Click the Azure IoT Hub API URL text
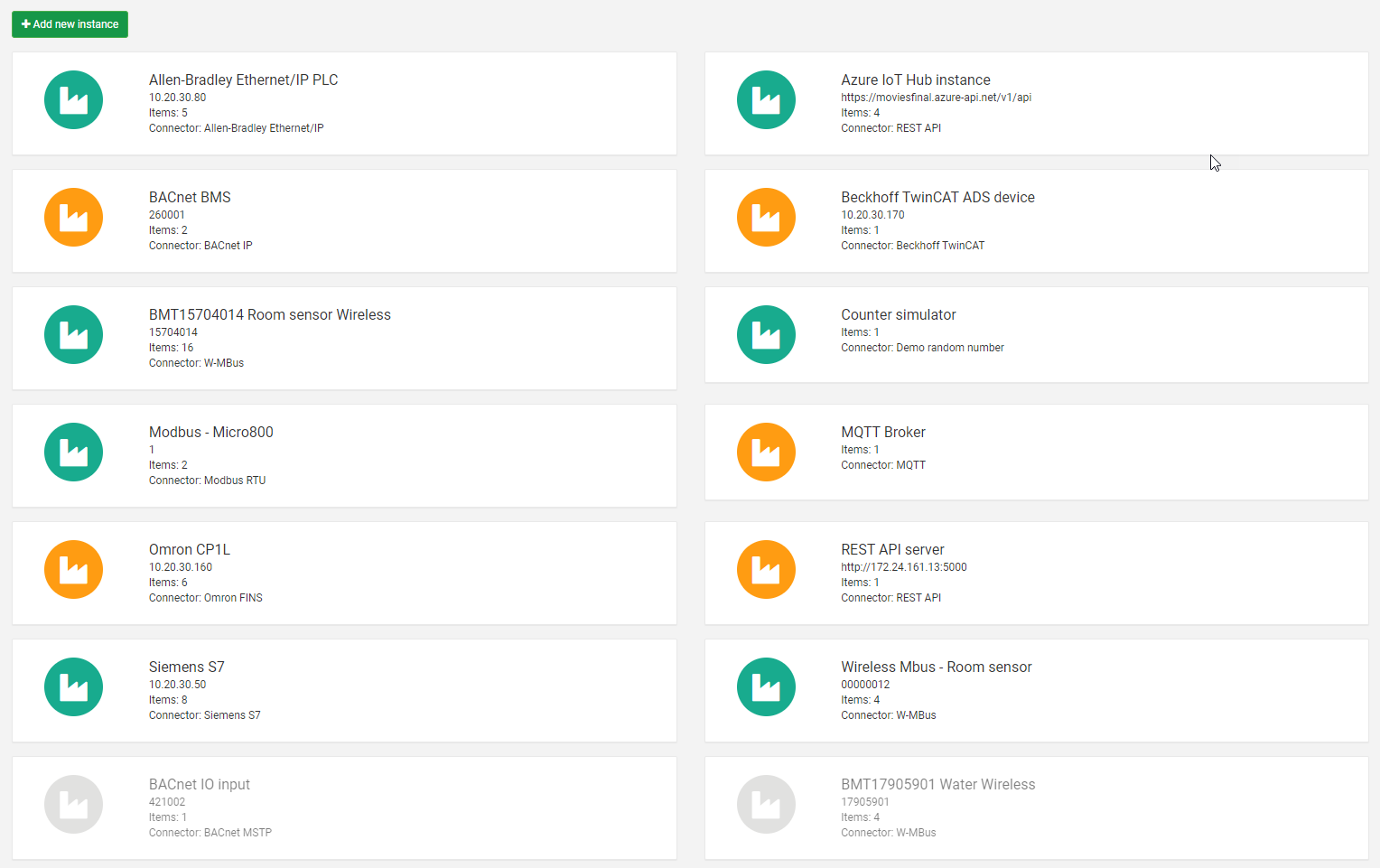The height and width of the screenshot is (868, 1380). [935, 97]
